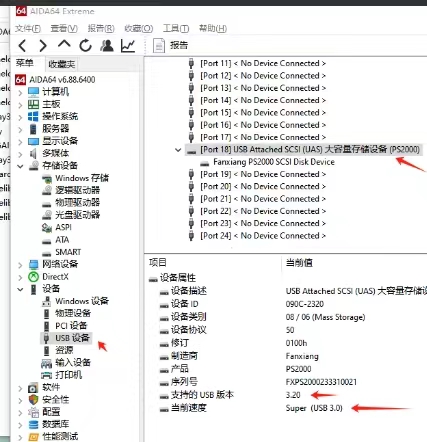Go up one level with the Up arrow
This screenshot has height=442, width=427.
[64, 44]
